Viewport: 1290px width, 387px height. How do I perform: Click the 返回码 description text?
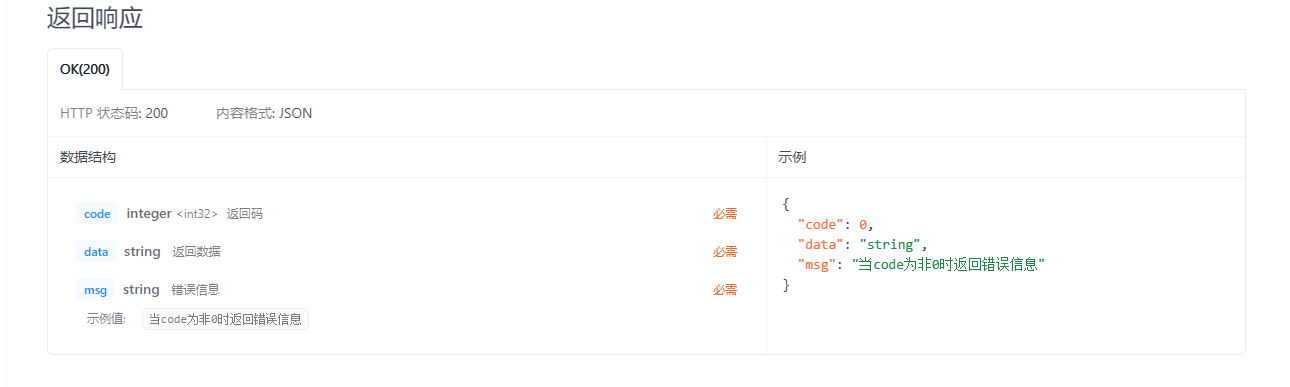click(245, 214)
